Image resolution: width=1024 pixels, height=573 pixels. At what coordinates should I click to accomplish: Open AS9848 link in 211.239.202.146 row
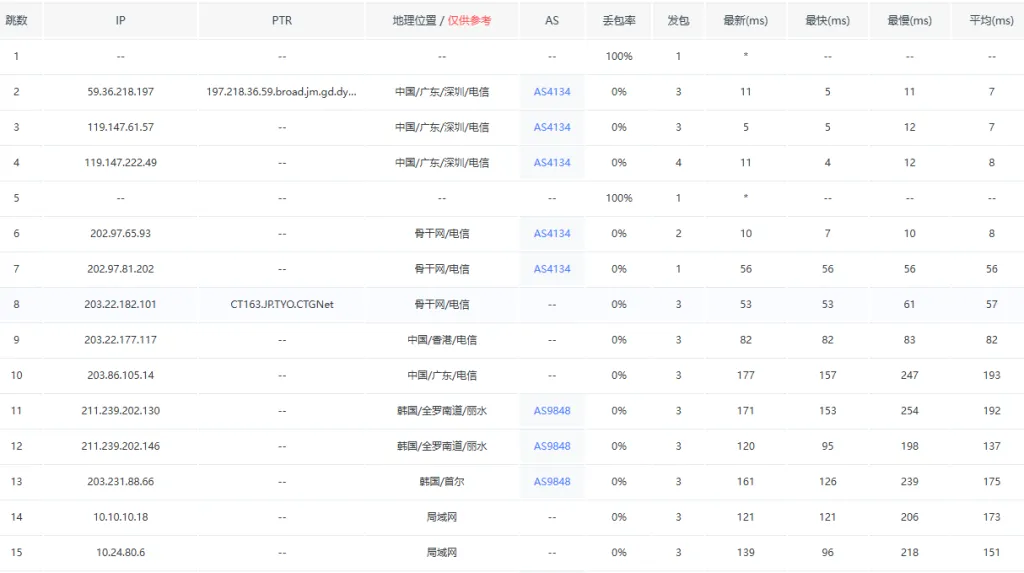(552, 446)
